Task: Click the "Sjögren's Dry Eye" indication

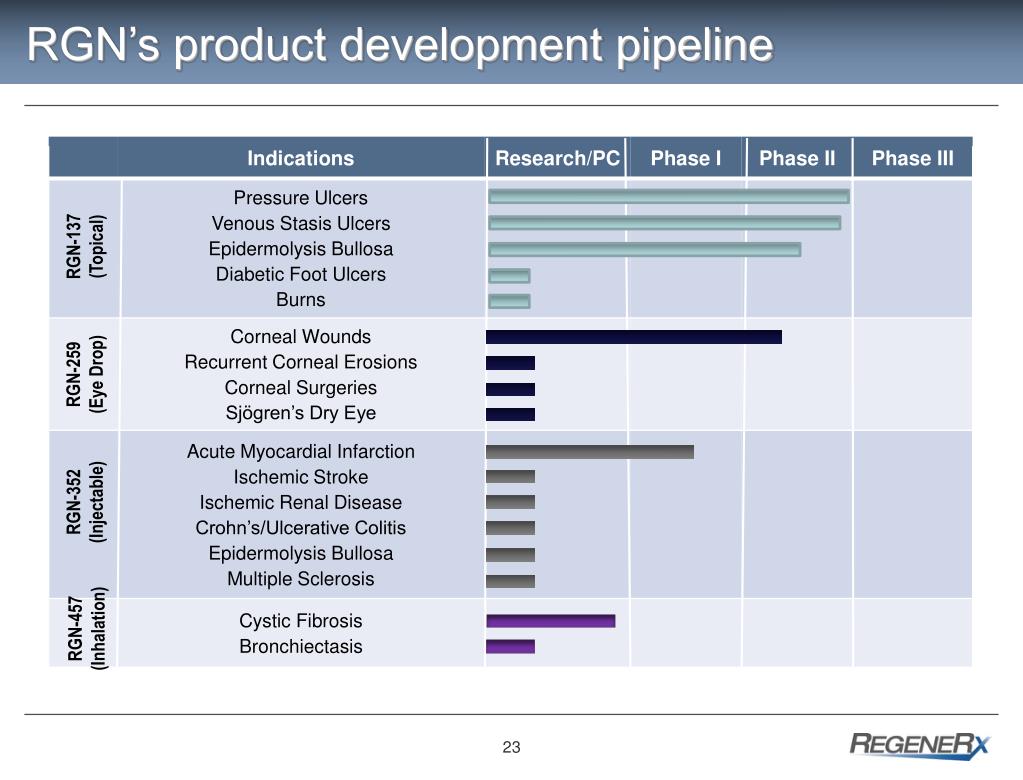Action: 301,413
